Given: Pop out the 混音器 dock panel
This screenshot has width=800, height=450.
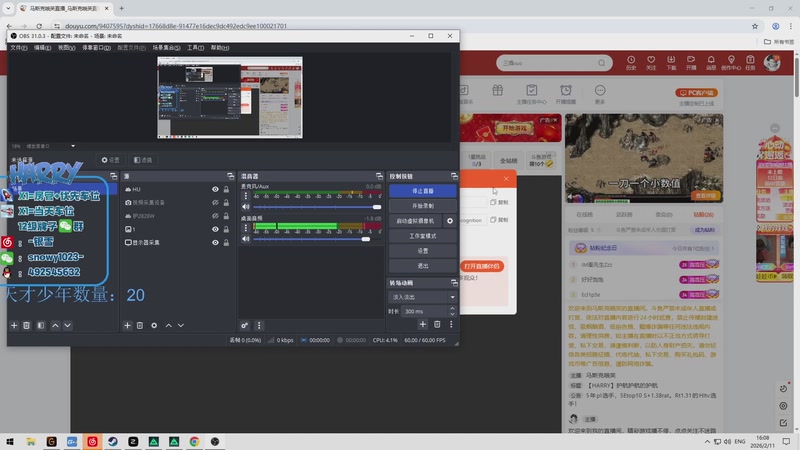Looking at the screenshot, I should click(379, 176).
